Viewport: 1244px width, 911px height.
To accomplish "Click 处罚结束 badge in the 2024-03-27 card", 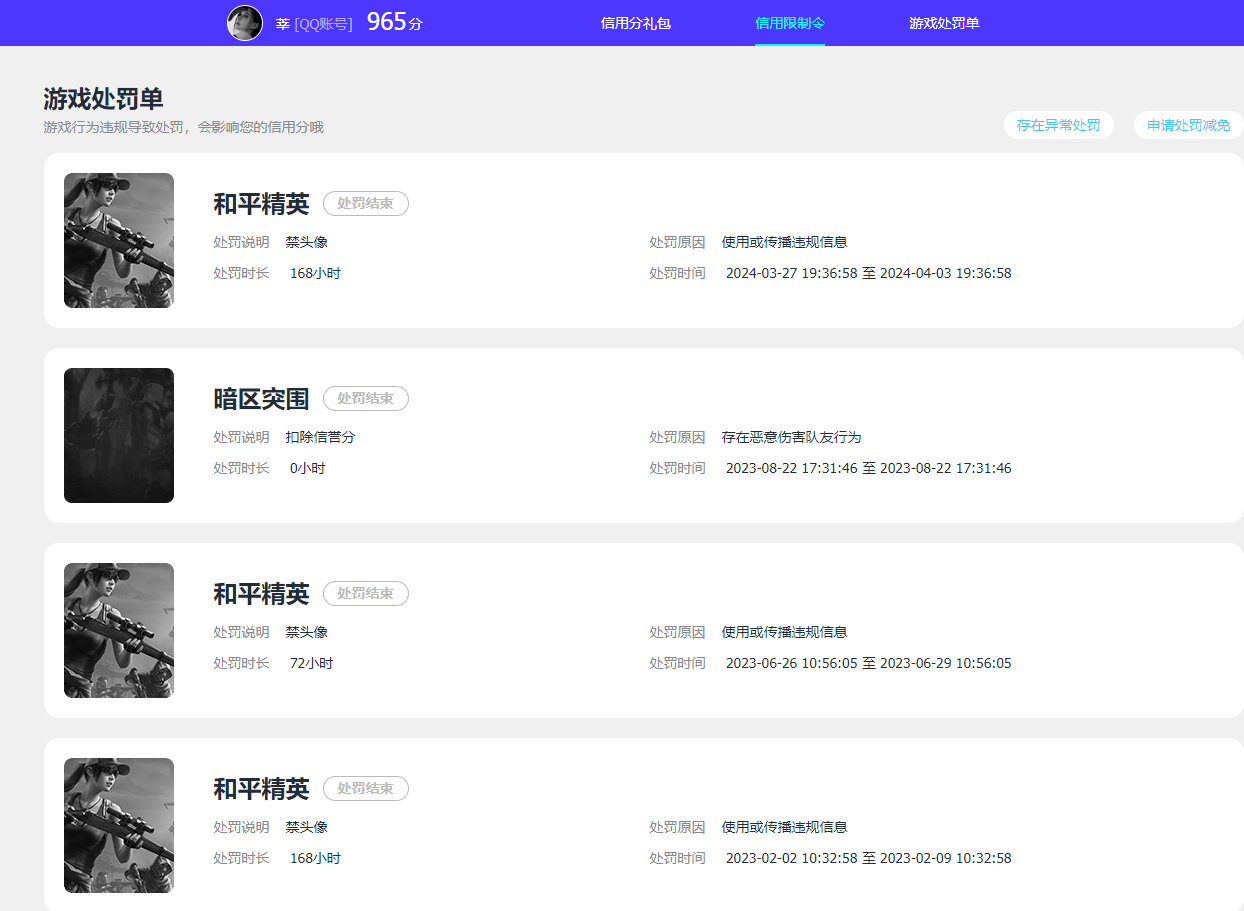I will point(365,203).
